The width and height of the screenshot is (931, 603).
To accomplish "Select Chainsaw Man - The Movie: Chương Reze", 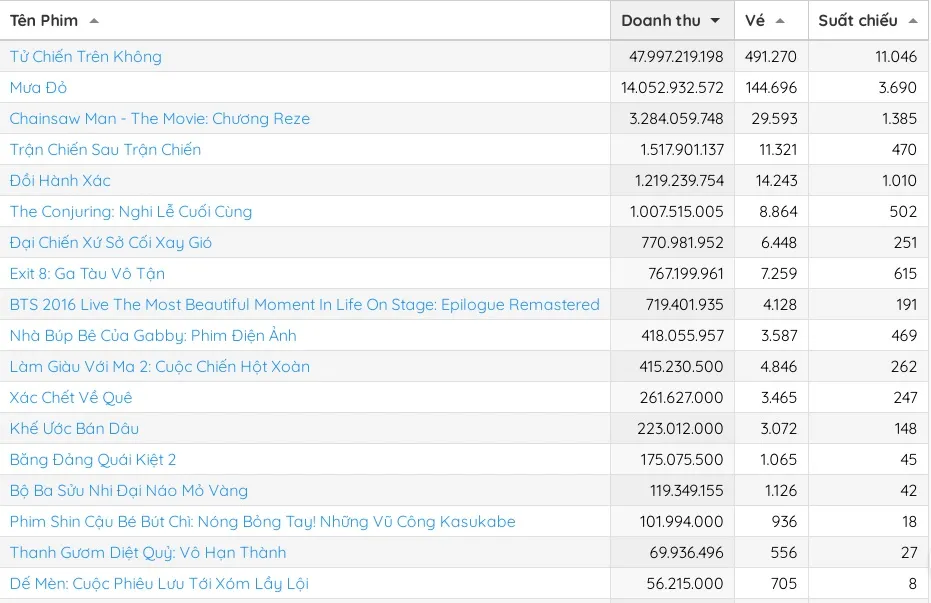I will pyautogui.click(x=160, y=119).
